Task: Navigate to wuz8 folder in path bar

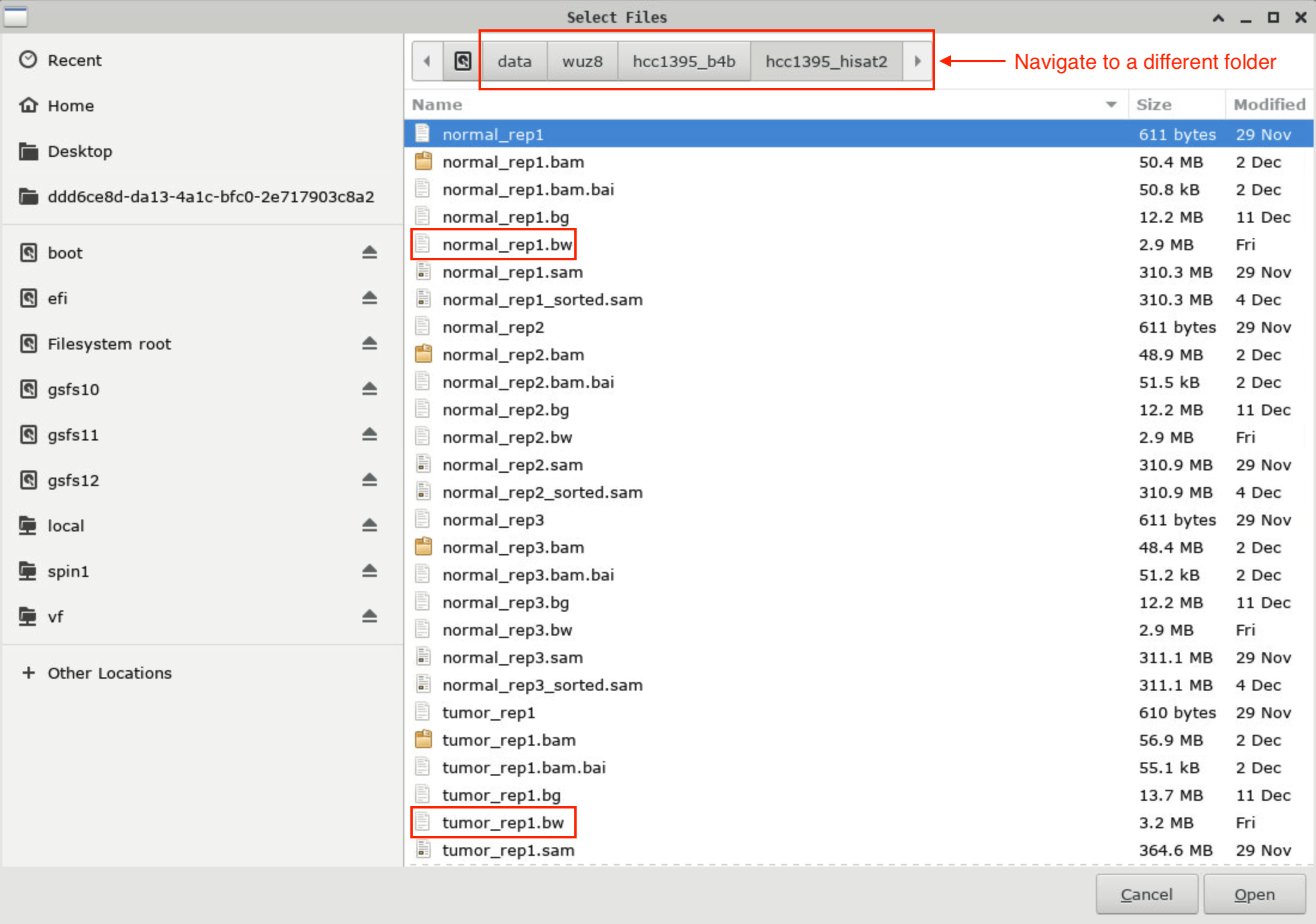Action: pyautogui.click(x=582, y=61)
